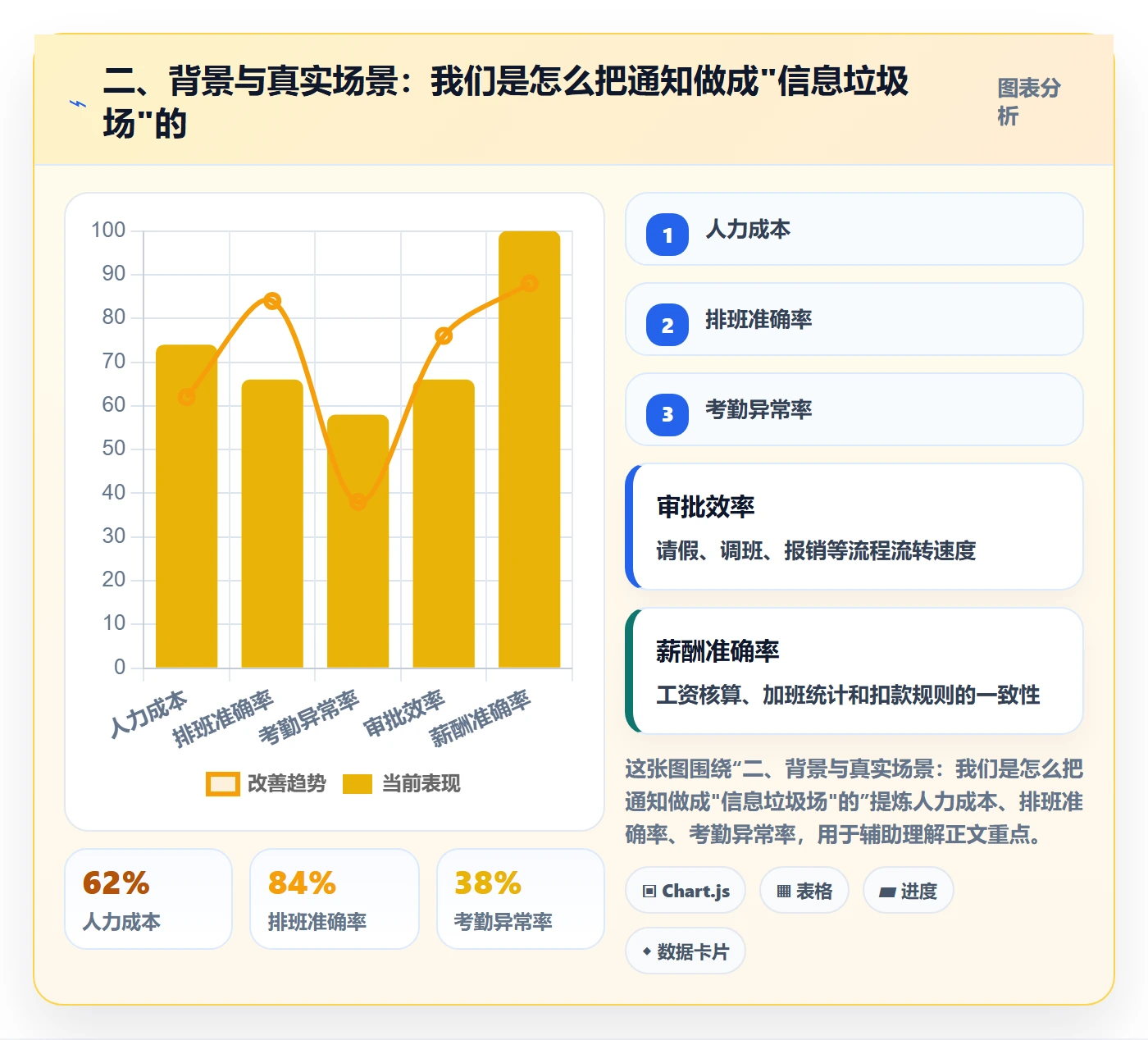
Task: Click the trend line point on 审批效率
Action: point(444,335)
